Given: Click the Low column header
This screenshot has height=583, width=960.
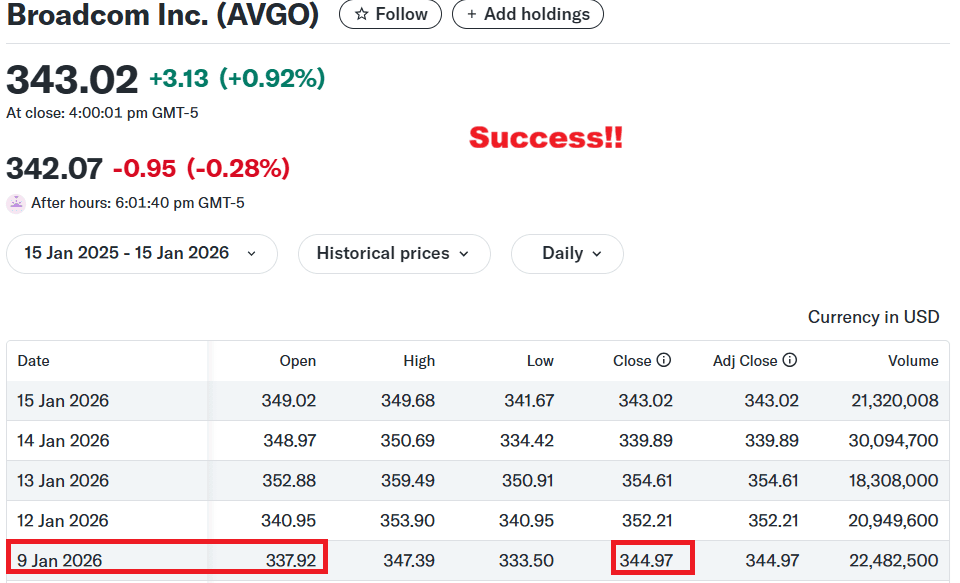Looking at the screenshot, I should point(540,361).
